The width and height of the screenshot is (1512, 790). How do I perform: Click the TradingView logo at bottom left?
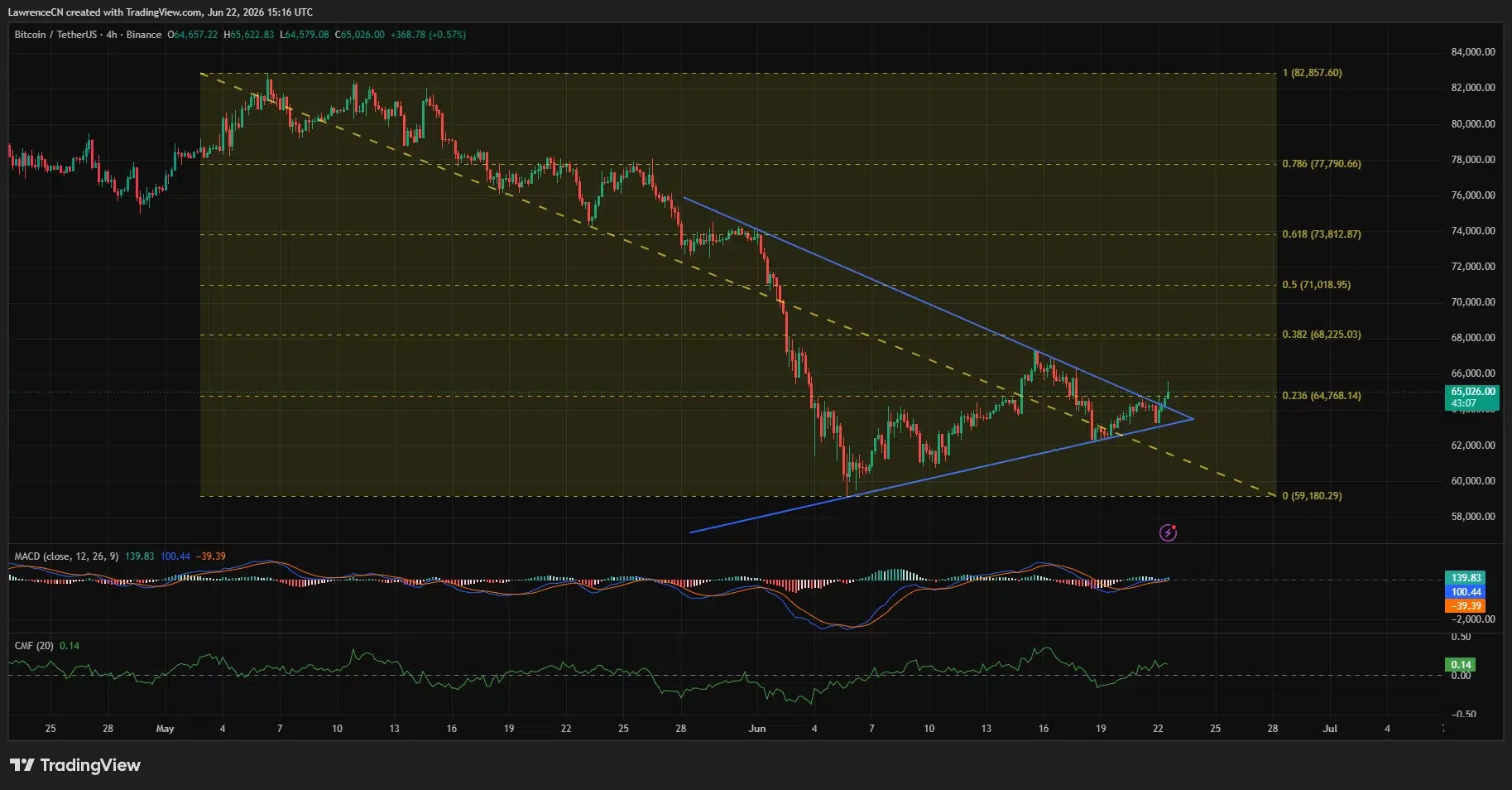point(75,765)
